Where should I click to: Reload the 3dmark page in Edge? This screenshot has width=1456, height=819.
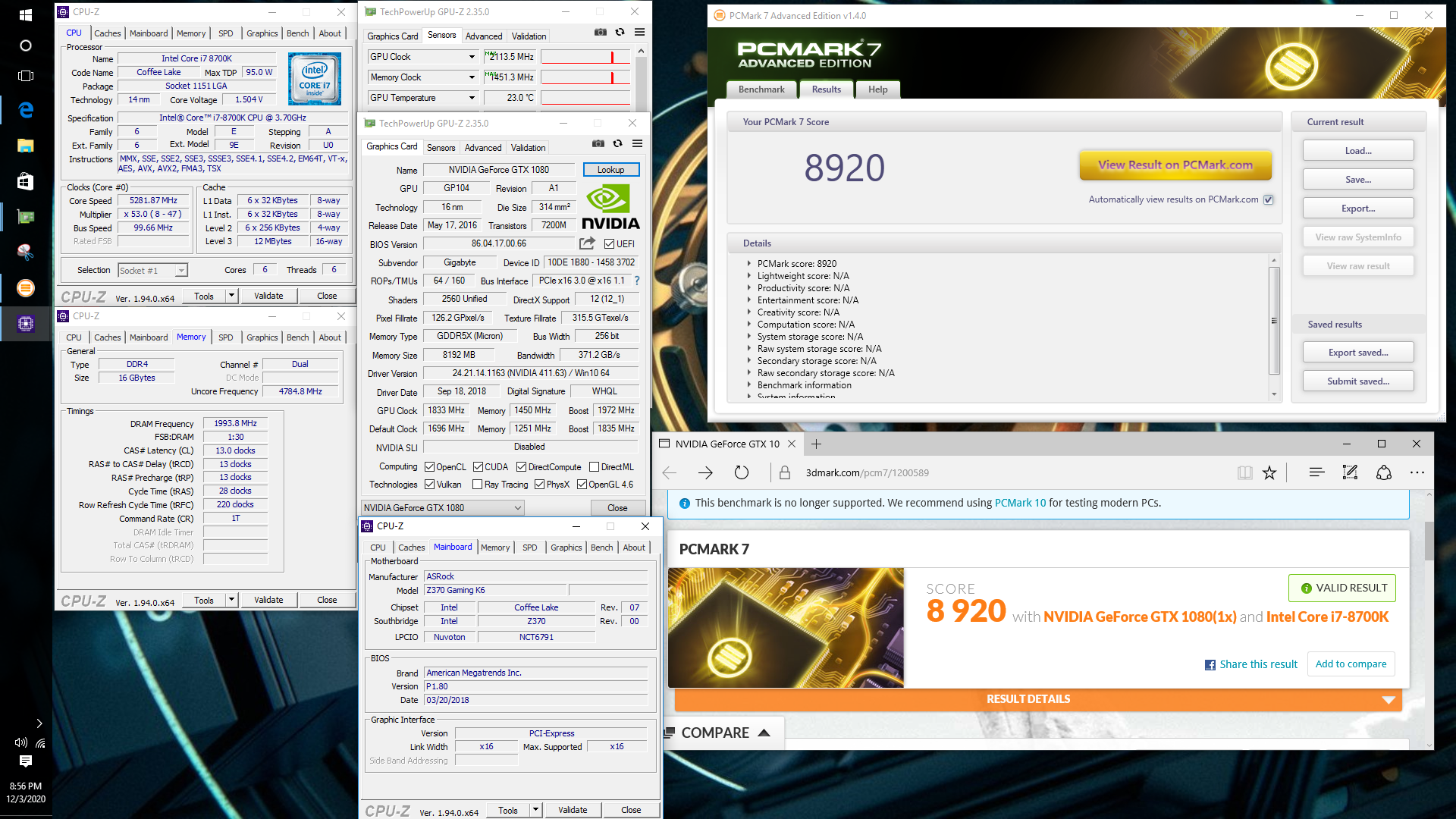point(742,473)
